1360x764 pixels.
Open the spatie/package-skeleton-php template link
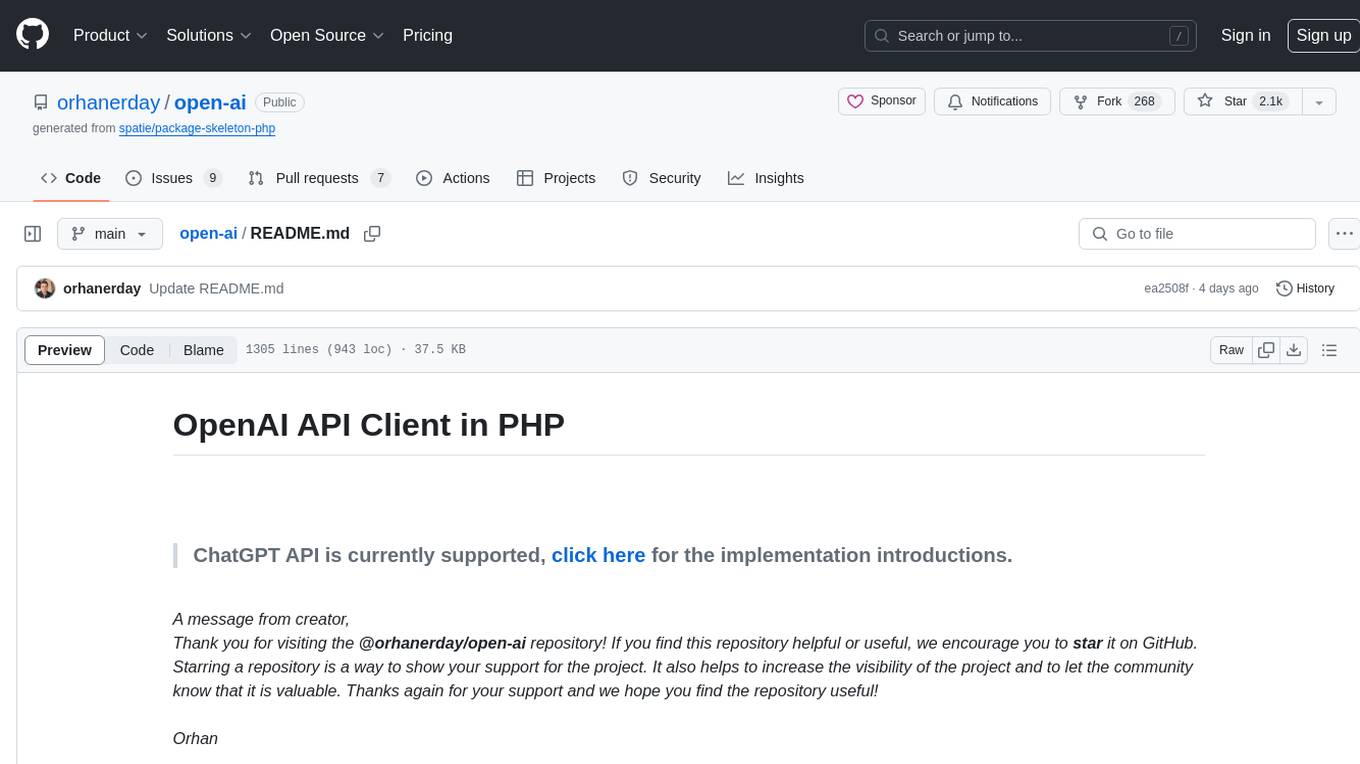click(x=197, y=128)
